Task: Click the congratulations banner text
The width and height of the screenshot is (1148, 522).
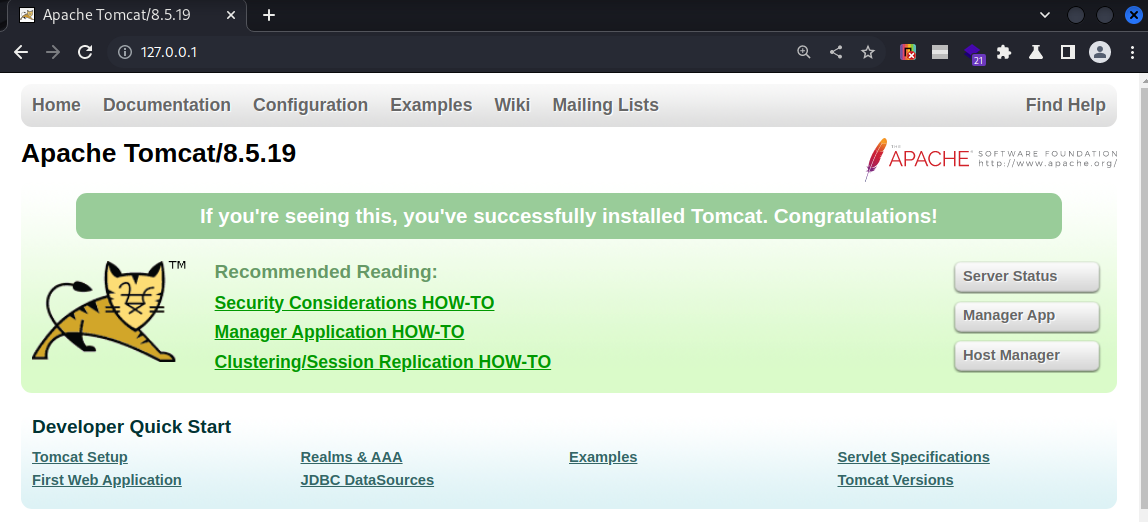Action: pos(568,217)
